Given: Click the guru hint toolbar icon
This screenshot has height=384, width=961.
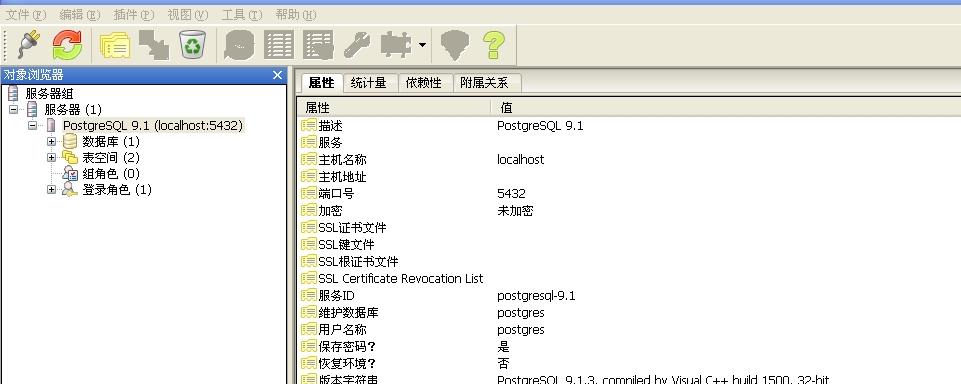Looking at the screenshot, I should coord(455,45).
